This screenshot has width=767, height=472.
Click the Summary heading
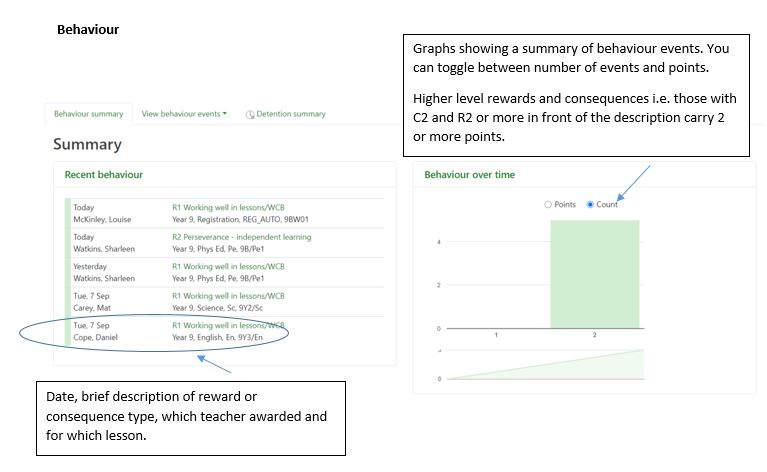(x=87, y=144)
